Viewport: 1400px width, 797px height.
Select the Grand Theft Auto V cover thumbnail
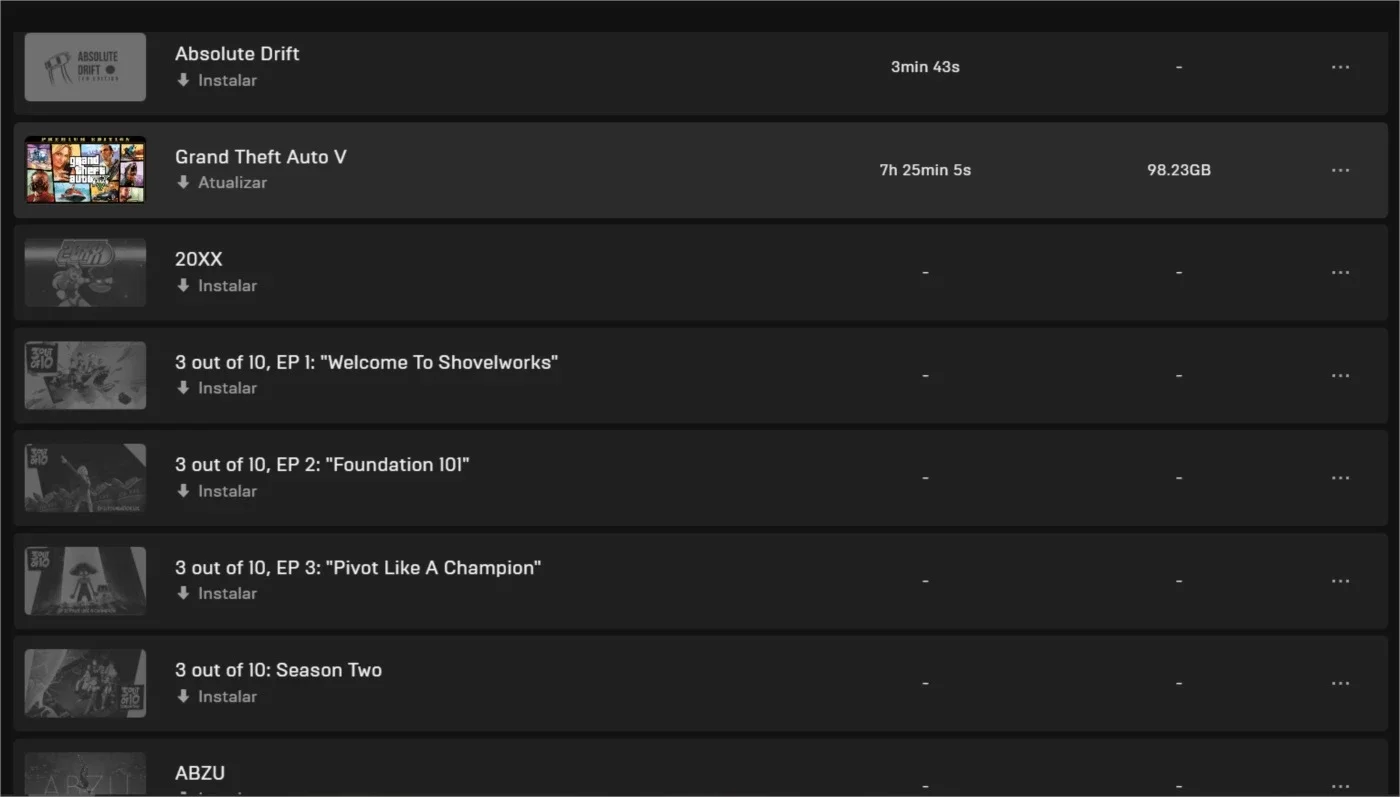coord(85,170)
